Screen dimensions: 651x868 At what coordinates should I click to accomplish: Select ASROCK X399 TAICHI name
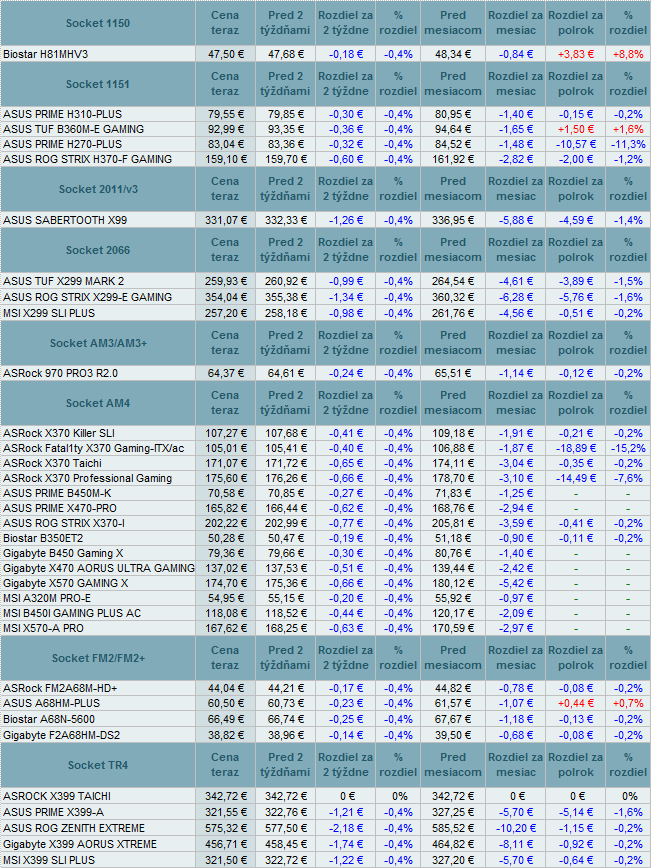click(57, 796)
